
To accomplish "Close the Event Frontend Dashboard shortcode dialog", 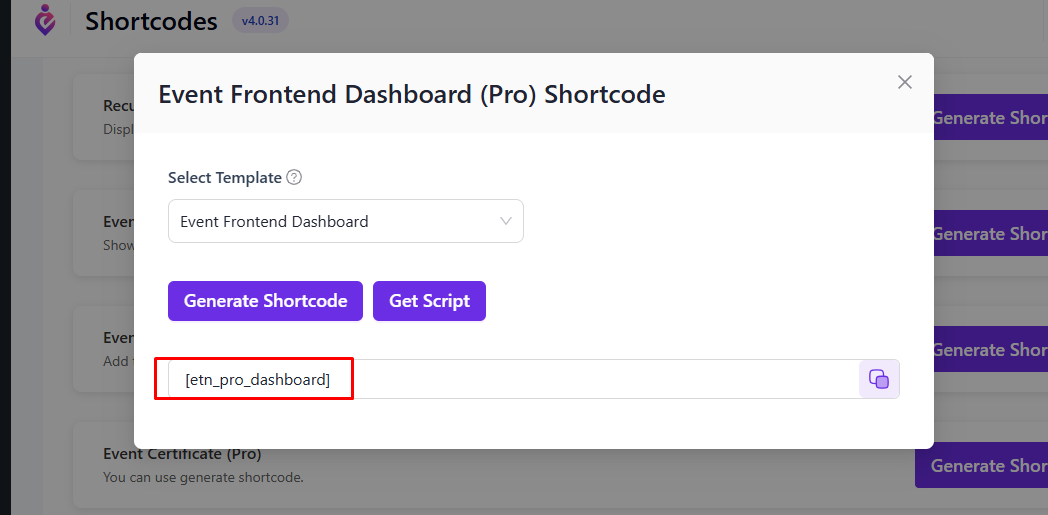I will point(904,82).
